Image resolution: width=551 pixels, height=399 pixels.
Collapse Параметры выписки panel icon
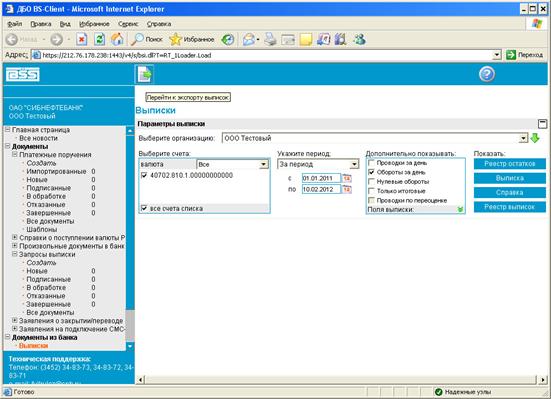pos(542,124)
